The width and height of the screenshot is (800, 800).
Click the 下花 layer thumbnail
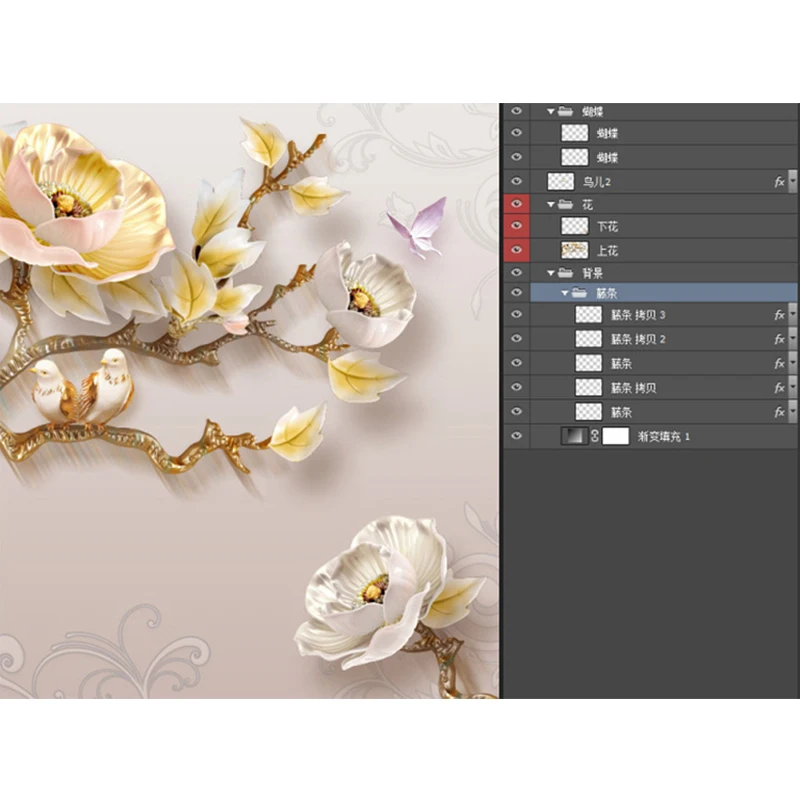coord(574,226)
